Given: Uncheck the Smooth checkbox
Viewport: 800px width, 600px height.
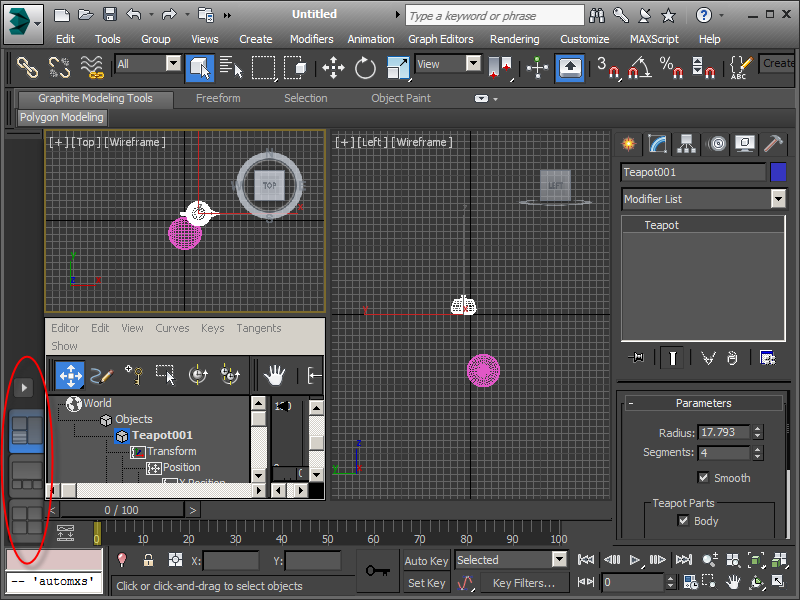Looking at the screenshot, I should [703, 478].
